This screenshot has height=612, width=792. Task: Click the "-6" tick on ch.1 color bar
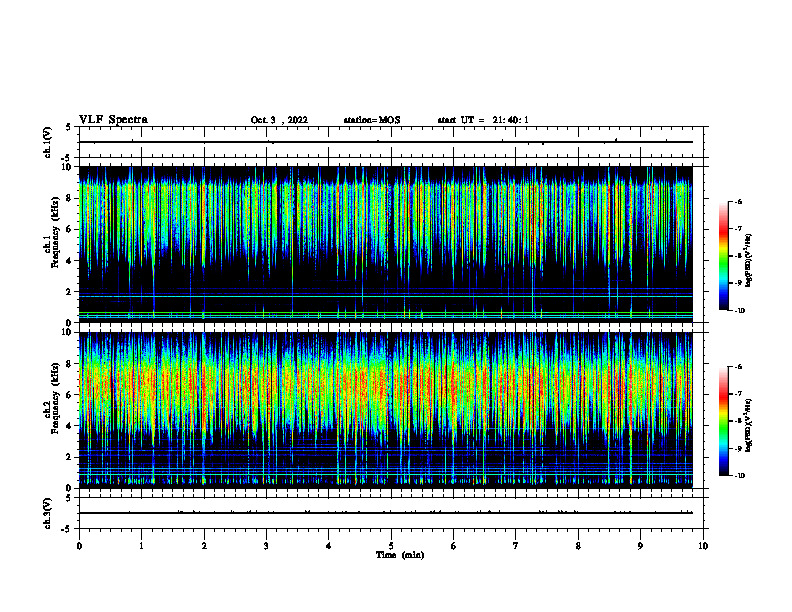(738, 202)
